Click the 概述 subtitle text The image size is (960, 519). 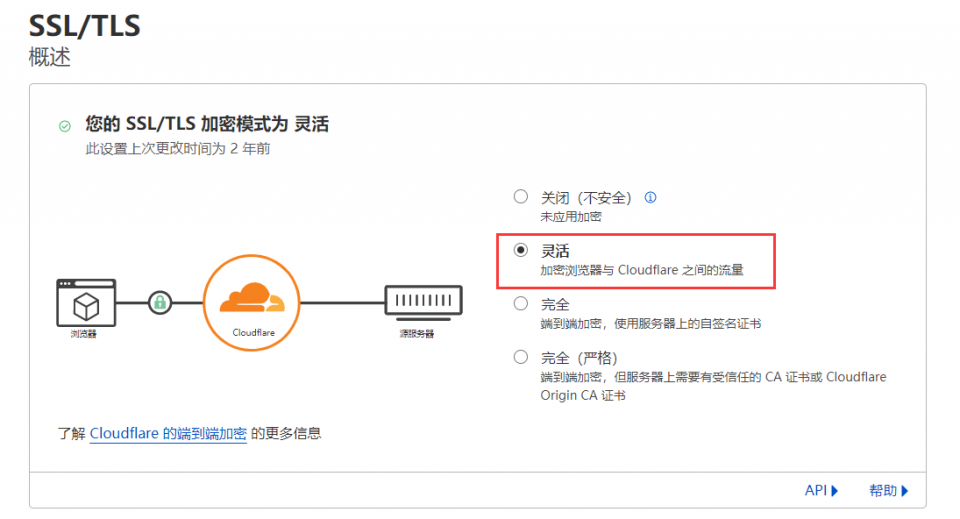50,57
